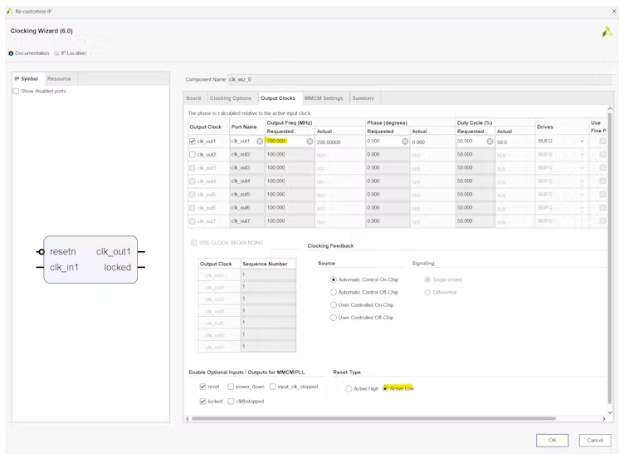Screen dimensions: 630x461
Task: Select Automatic Control Off-Chip feedback source
Action: pos(334,291)
